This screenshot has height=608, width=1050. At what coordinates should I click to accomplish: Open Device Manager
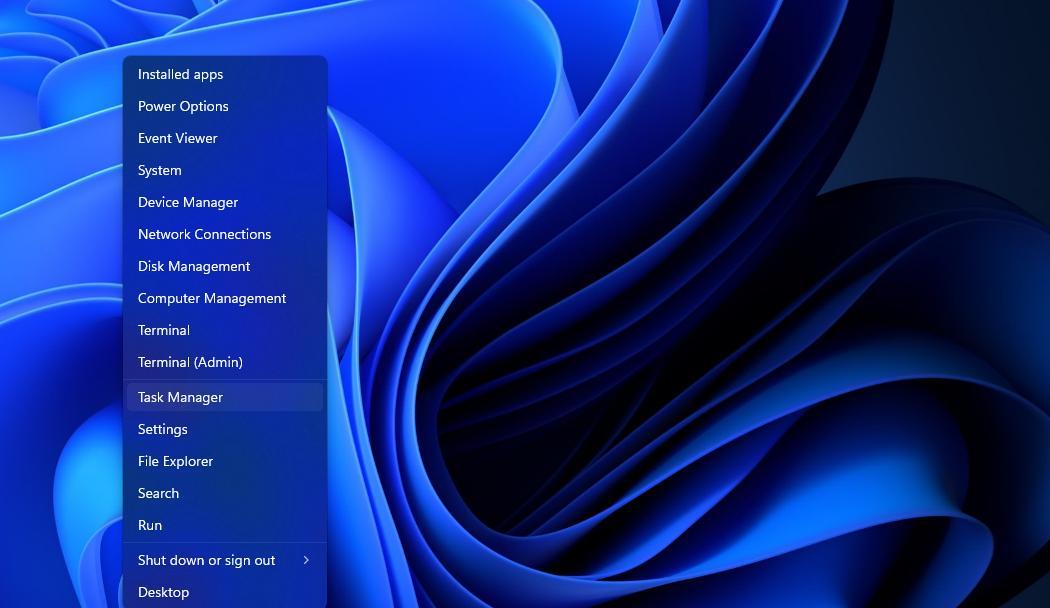225,202
